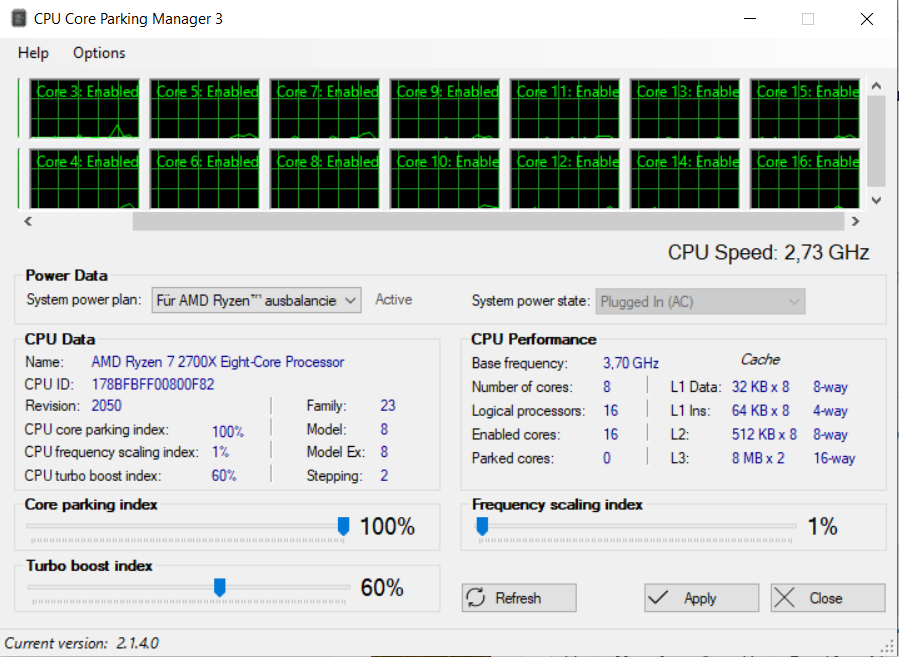Image resolution: width=899 pixels, height=657 pixels.
Task: Click the CPU name AMD Ryzen 7 2700X
Action: click(x=217, y=362)
